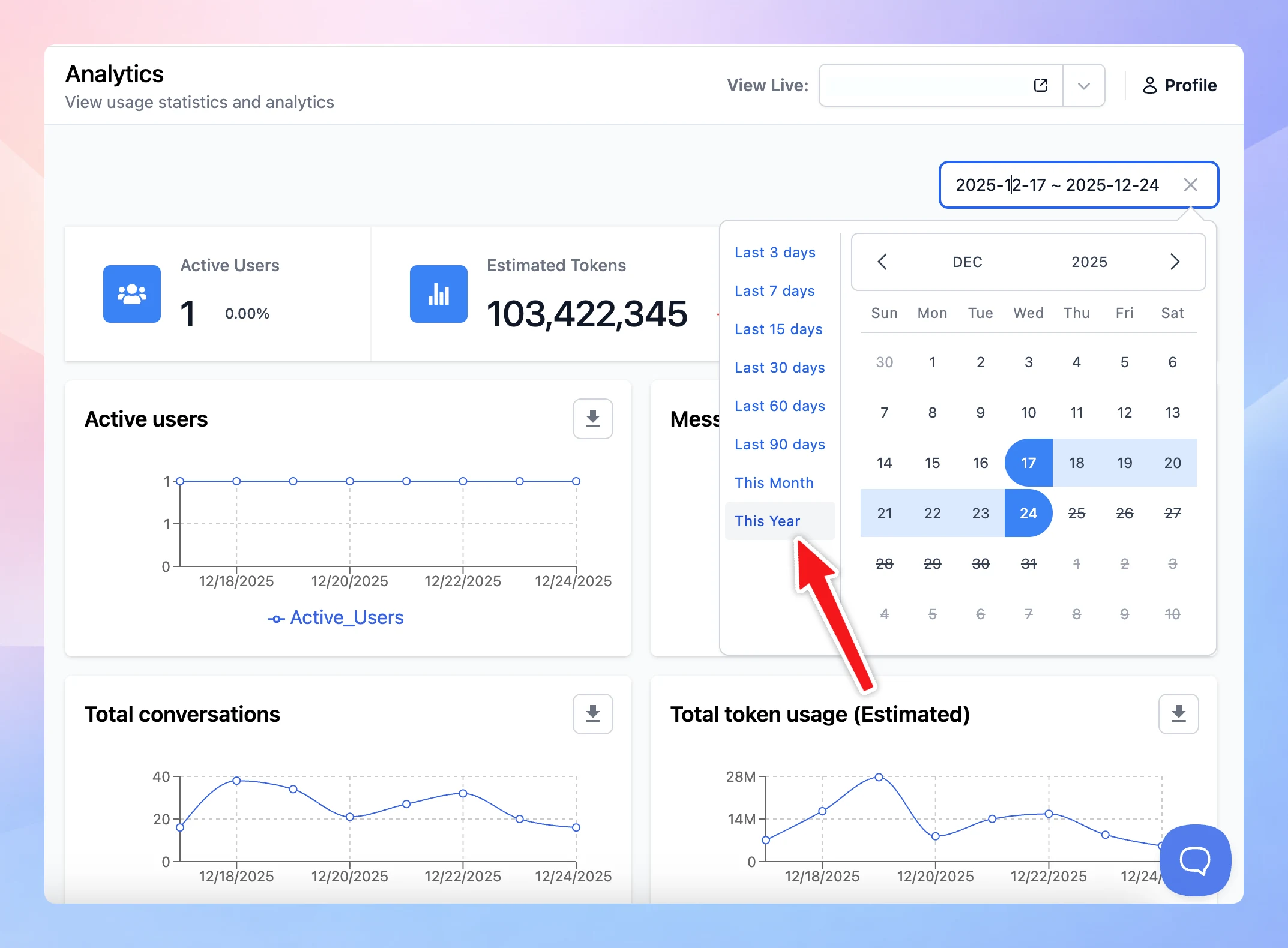Pick December 10 on the calendar

tap(1028, 412)
